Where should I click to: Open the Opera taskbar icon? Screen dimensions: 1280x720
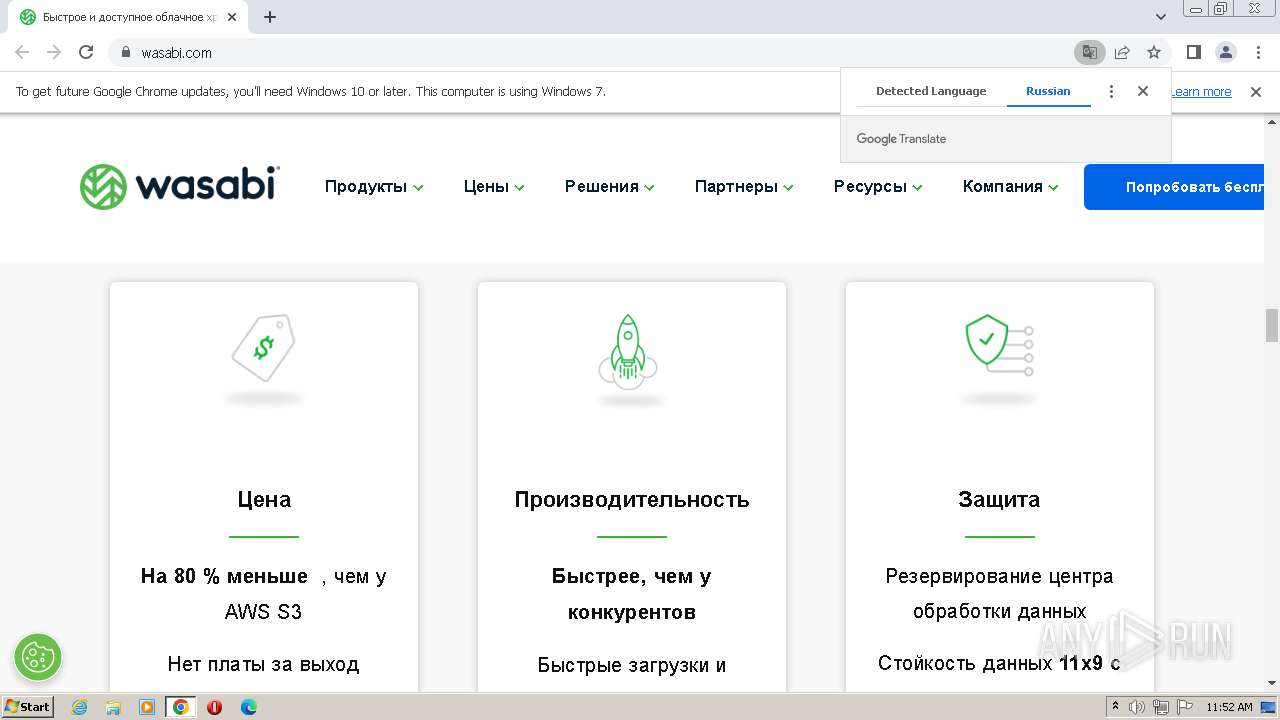click(215, 707)
